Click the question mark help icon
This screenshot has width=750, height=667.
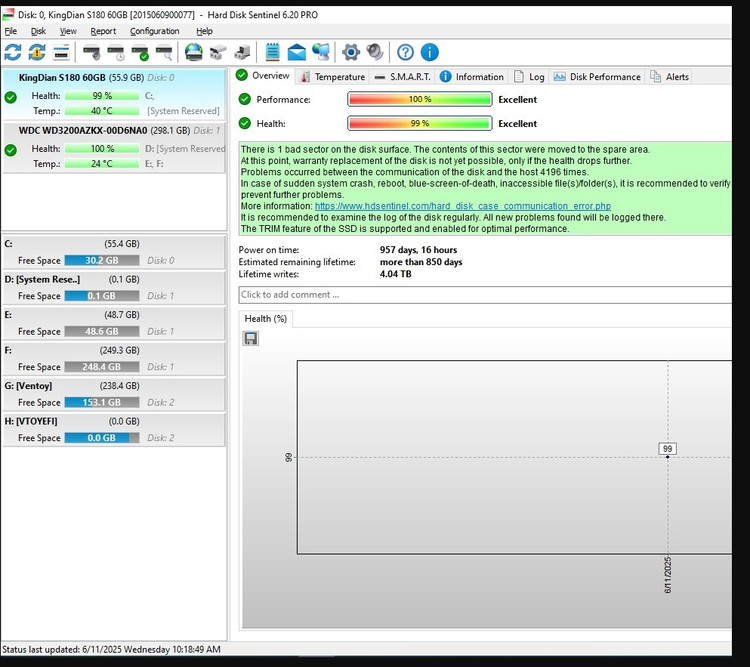(405, 52)
